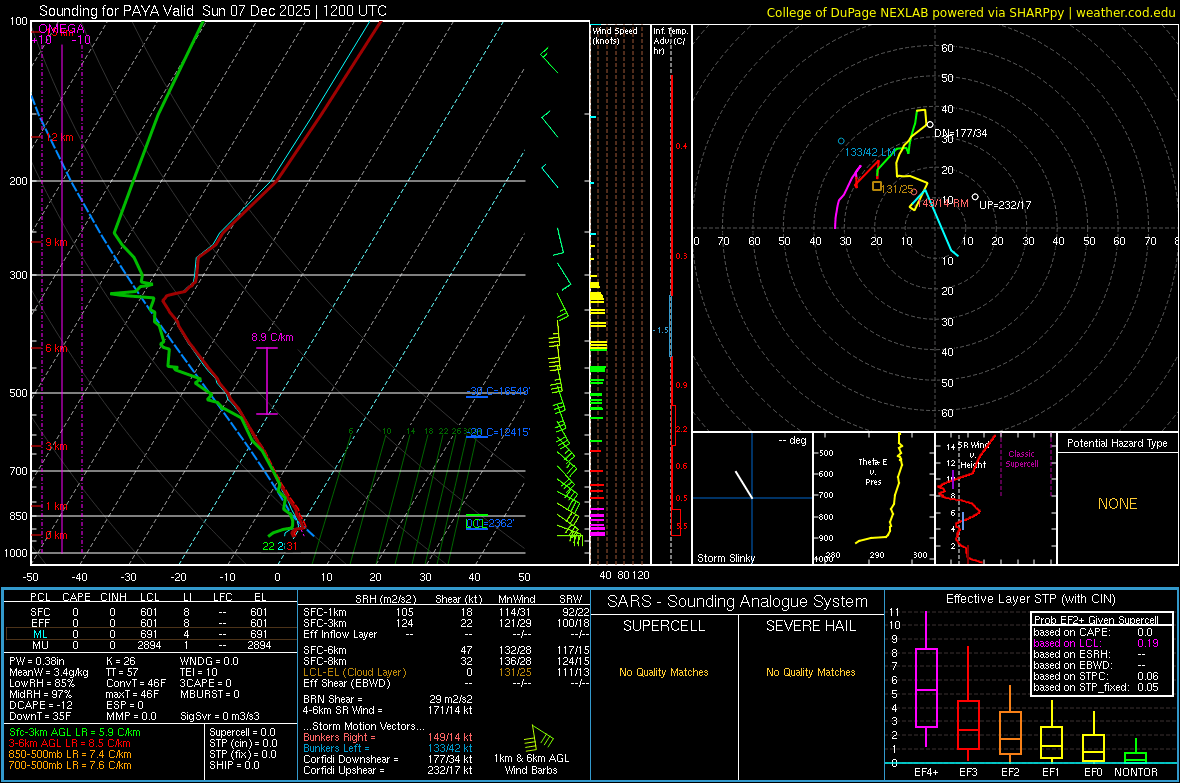Click the SFC-6km shear row
The image size is (1180, 783).
point(446,650)
